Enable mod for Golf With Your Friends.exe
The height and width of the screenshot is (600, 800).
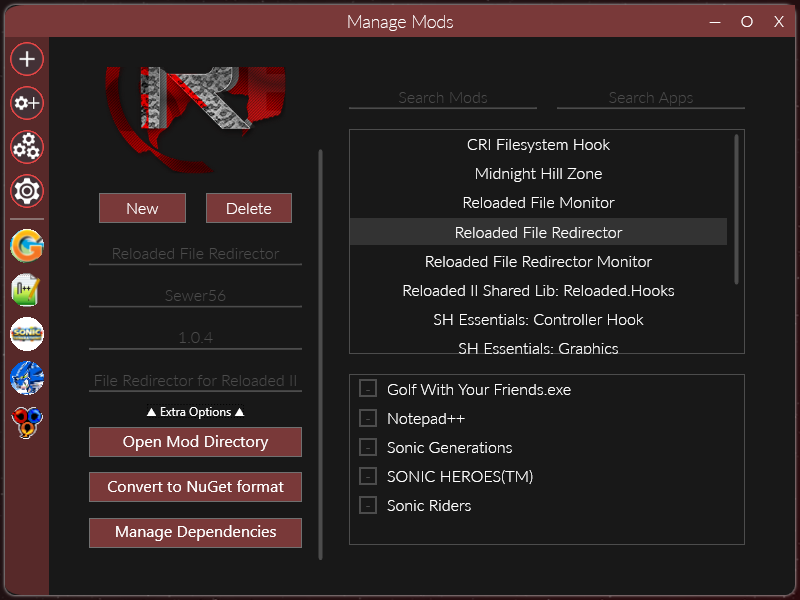pos(368,389)
